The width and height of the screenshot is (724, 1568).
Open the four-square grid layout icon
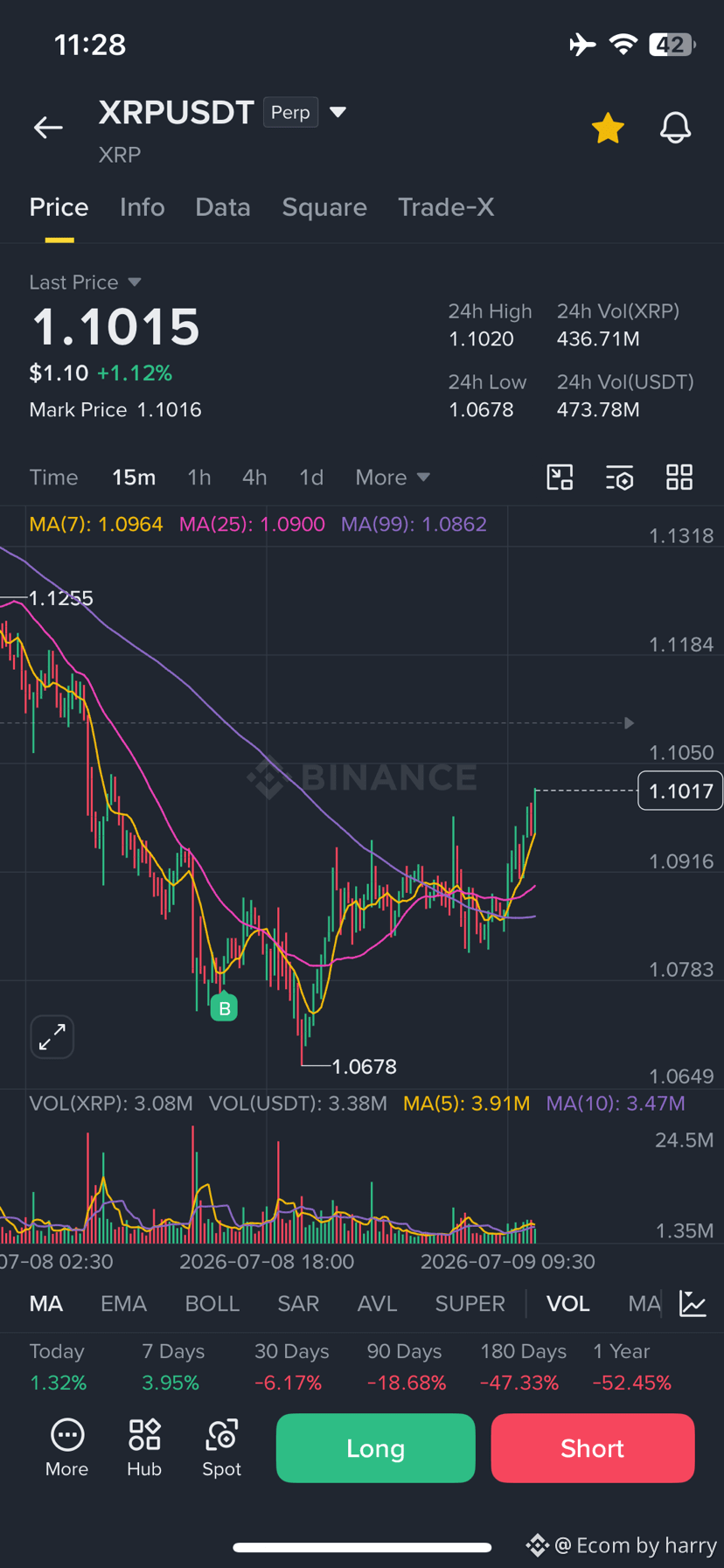[679, 477]
